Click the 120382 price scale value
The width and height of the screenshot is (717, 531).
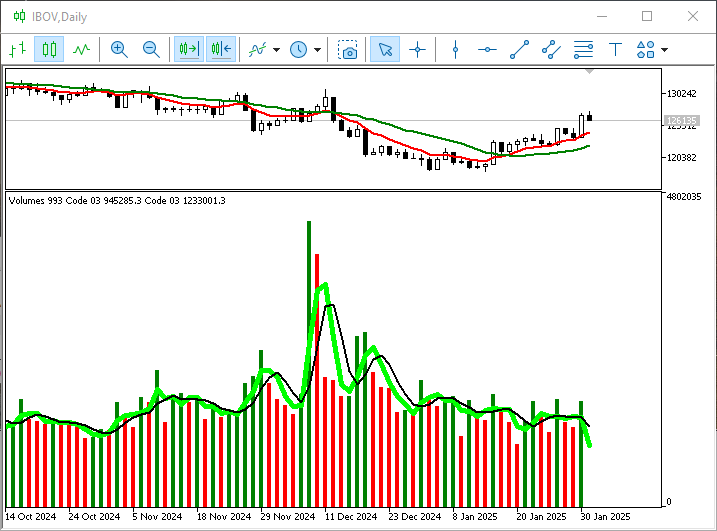pyautogui.click(x=682, y=157)
